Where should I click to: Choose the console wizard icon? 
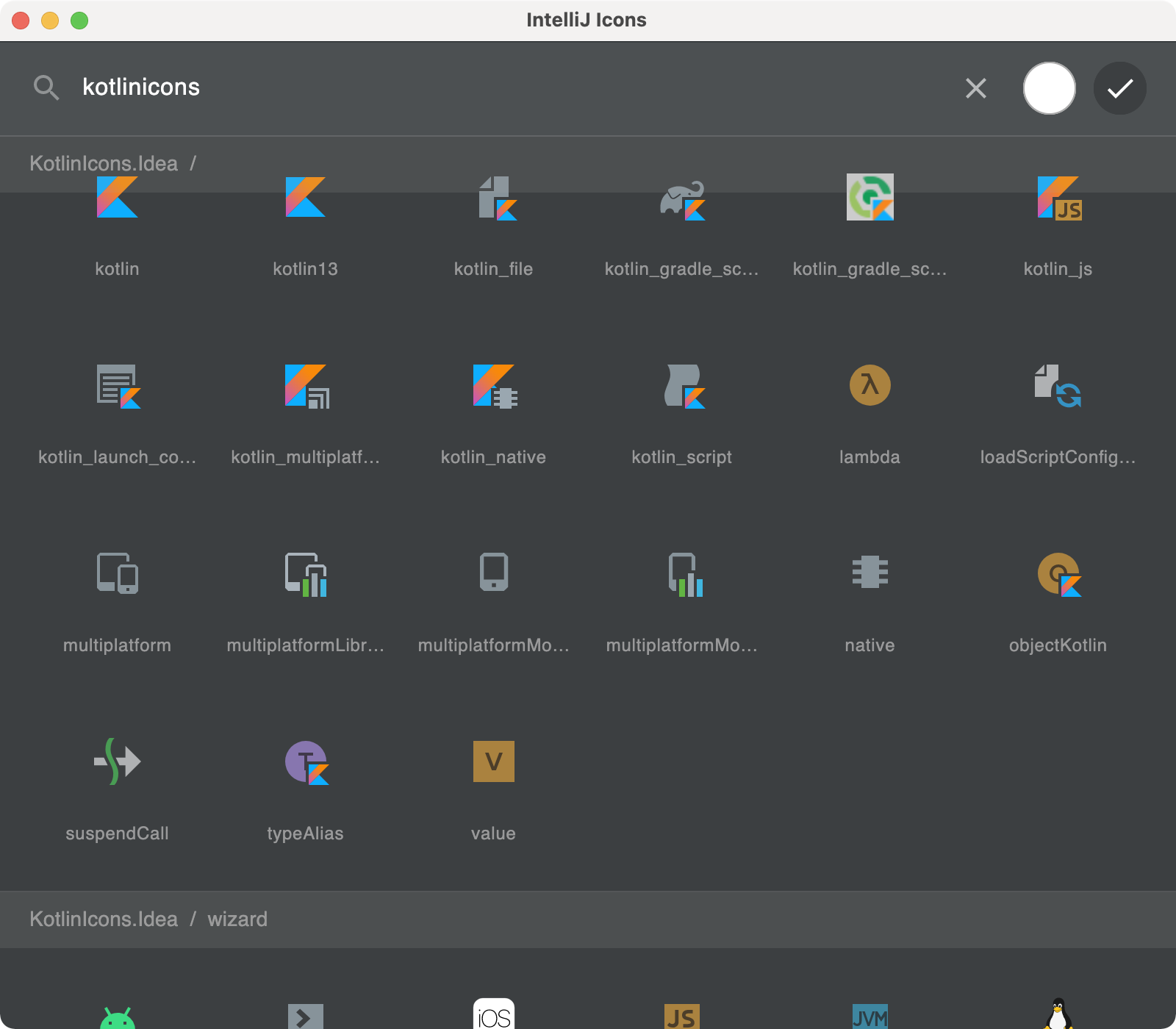click(x=306, y=1017)
